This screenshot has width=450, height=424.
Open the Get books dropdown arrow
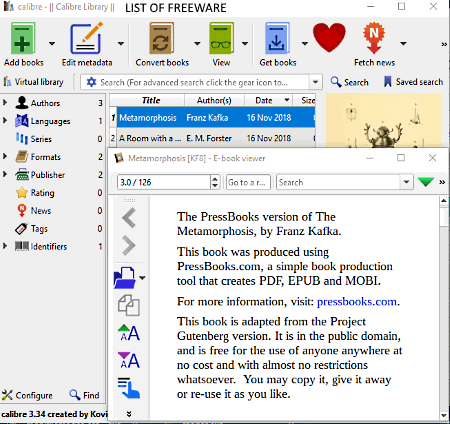coord(304,43)
